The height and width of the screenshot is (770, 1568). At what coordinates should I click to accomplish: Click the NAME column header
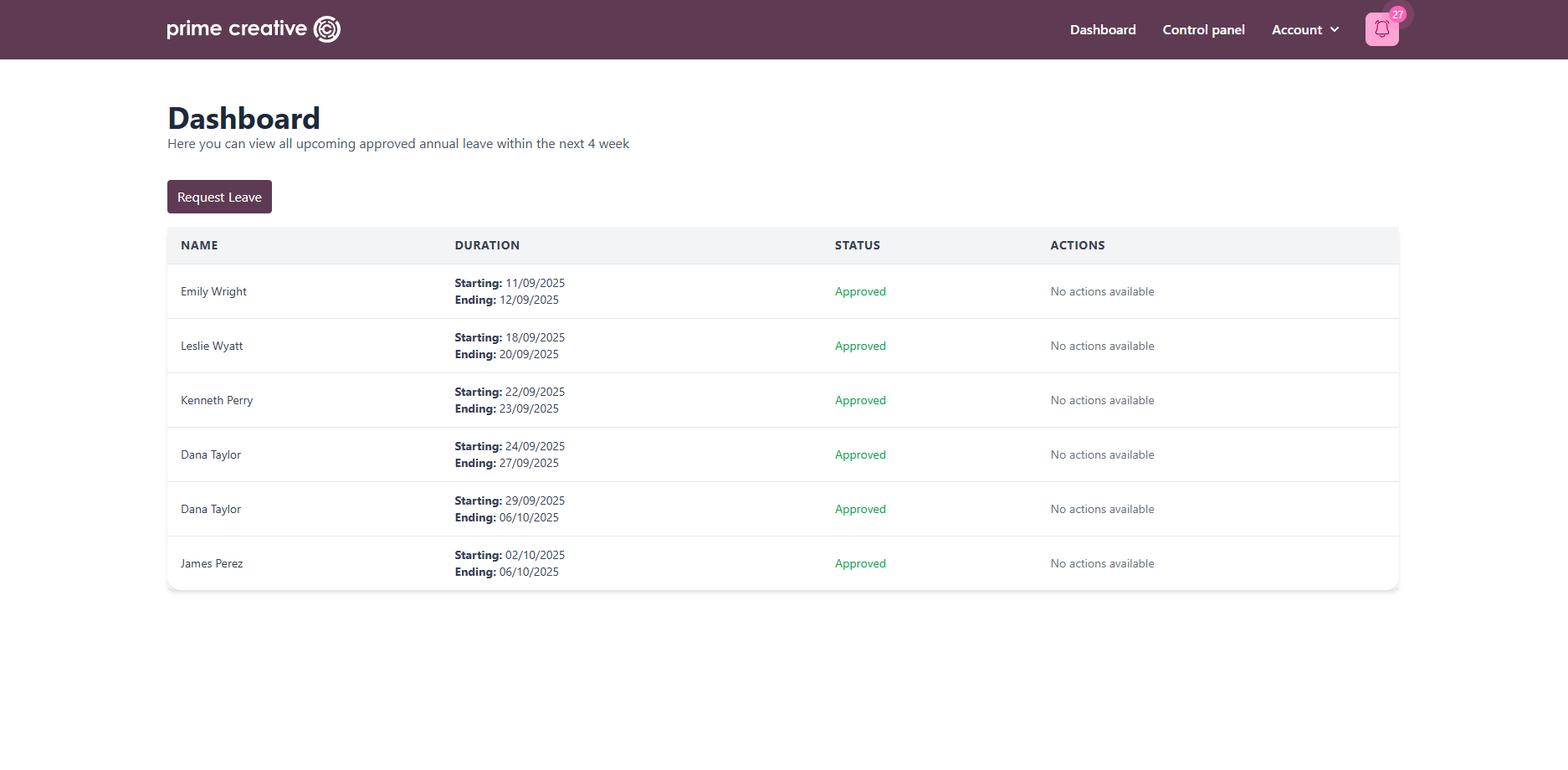[x=199, y=245]
